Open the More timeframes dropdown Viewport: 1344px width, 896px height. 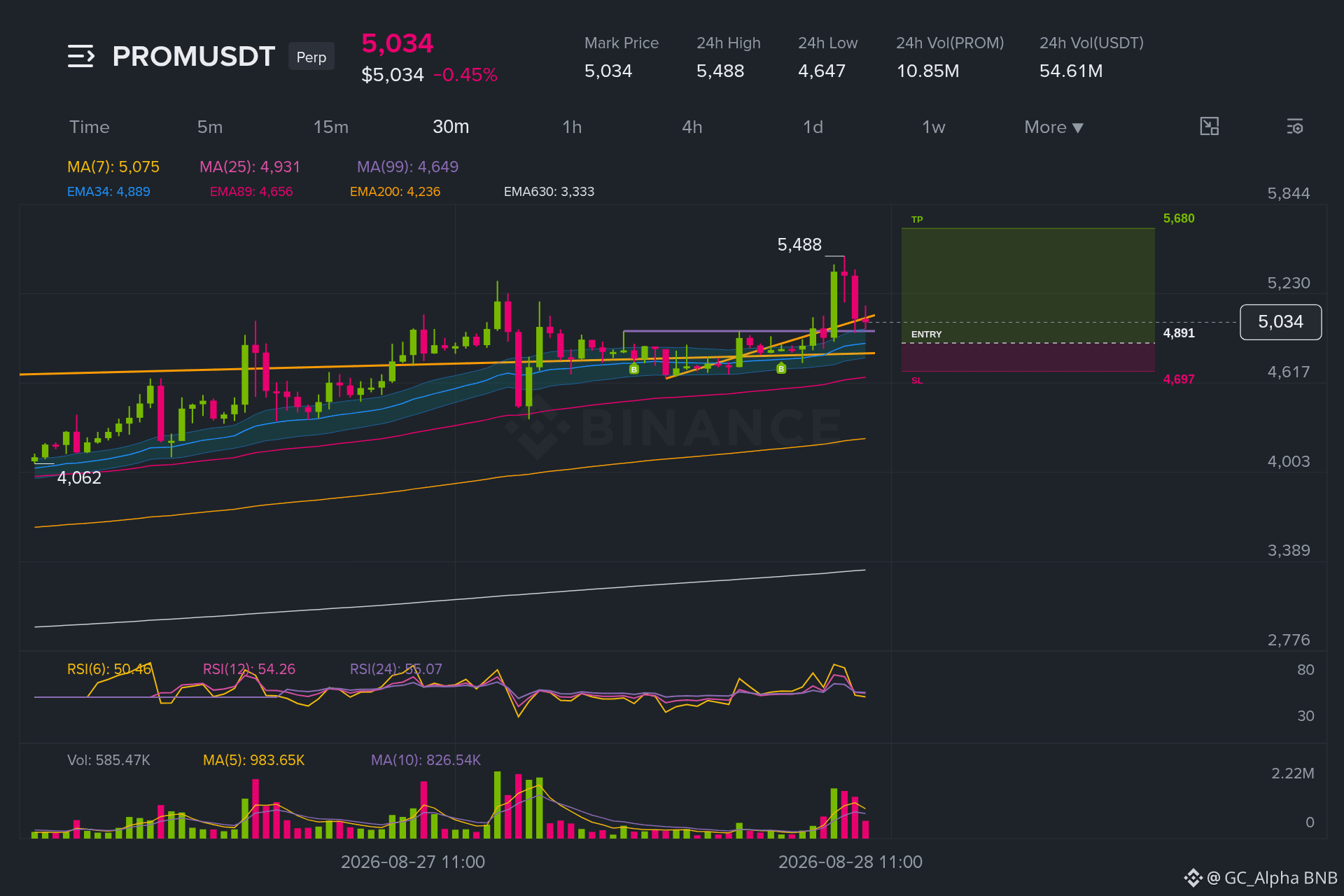coord(1053,127)
